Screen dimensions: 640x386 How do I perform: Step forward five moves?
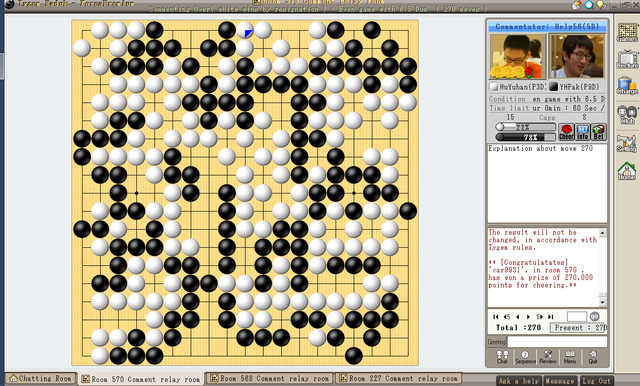(x=539, y=317)
